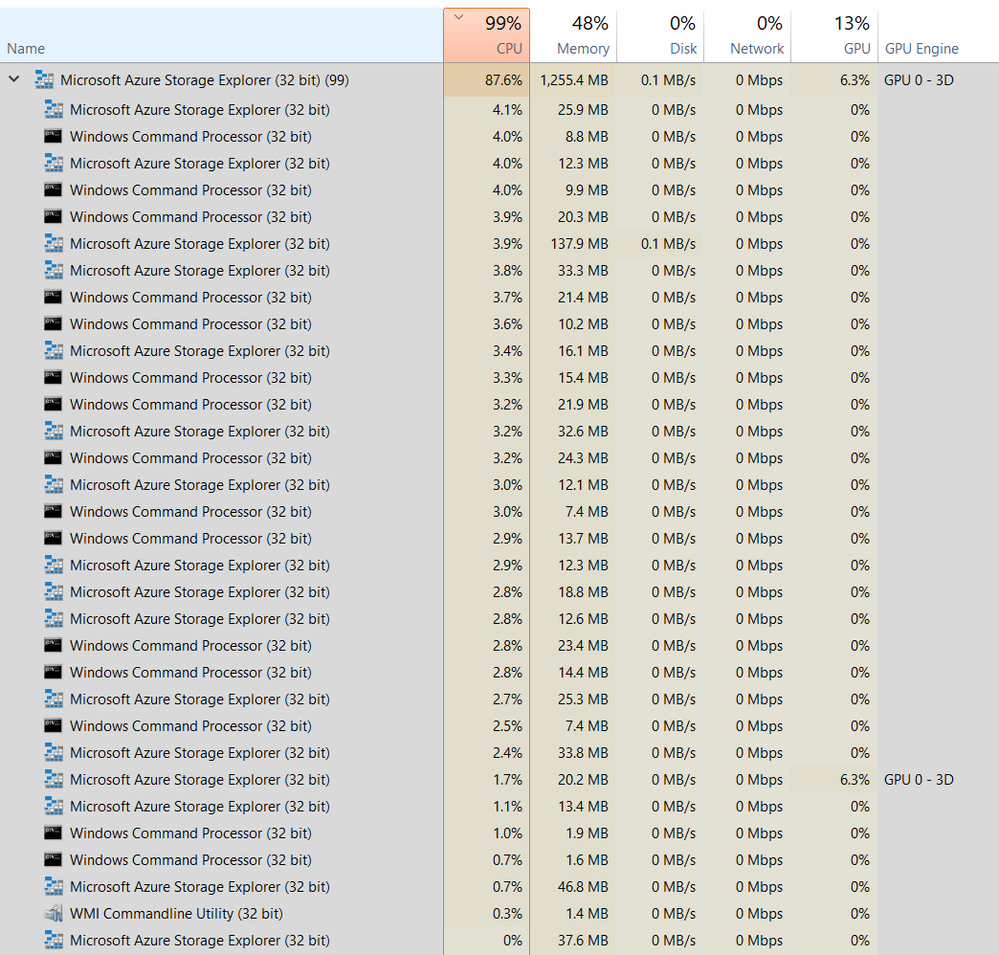
Task: Click the 0 Mbps network value in the 87.6% row
Action: 759,80
